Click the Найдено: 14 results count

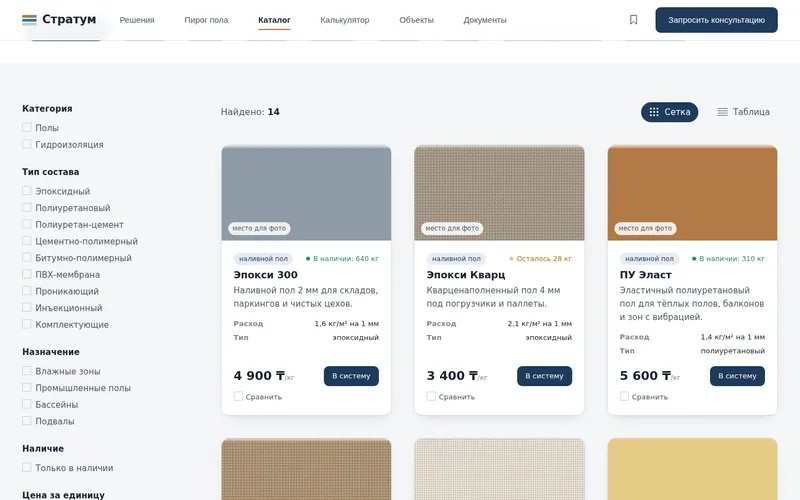pos(250,112)
